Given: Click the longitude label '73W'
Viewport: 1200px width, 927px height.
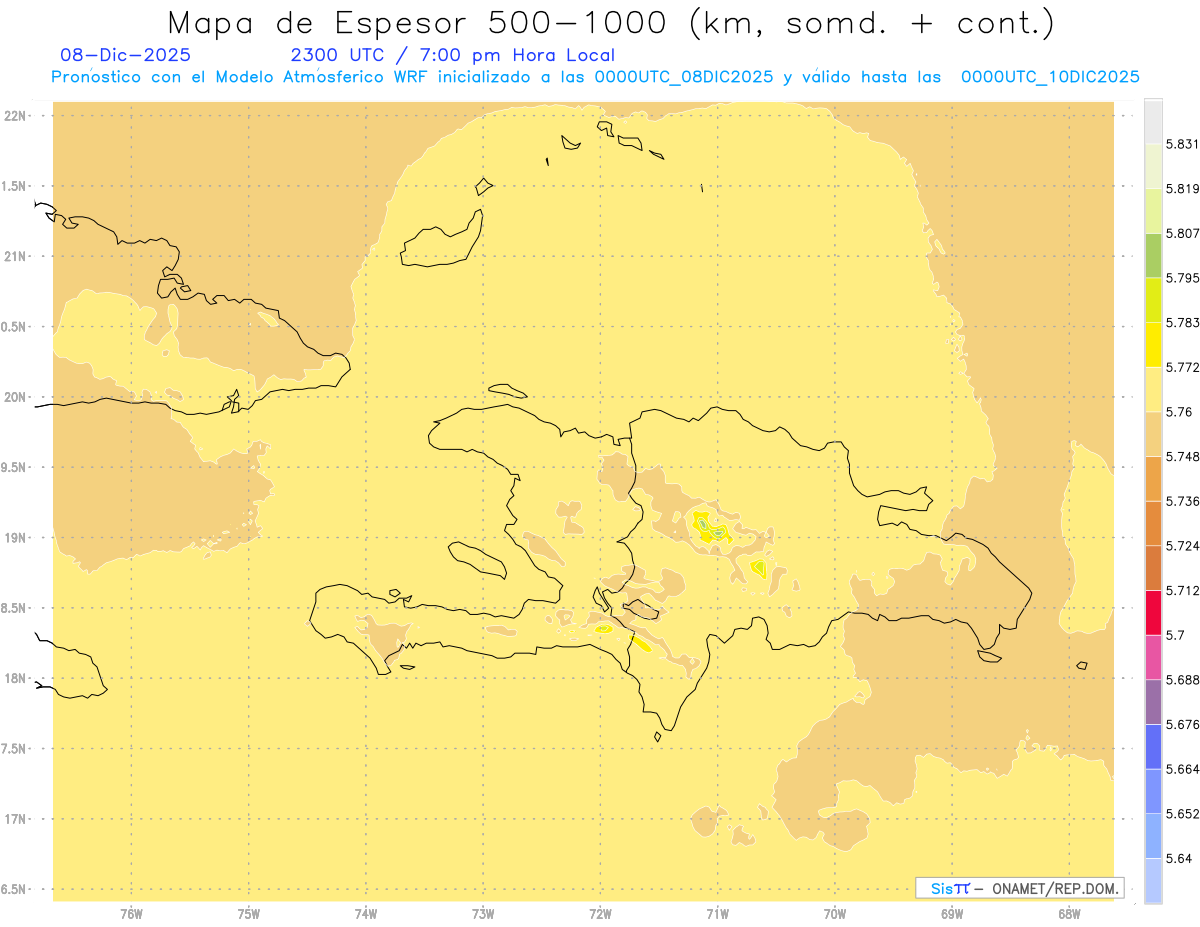Looking at the screenshot, I should [483, 914].
